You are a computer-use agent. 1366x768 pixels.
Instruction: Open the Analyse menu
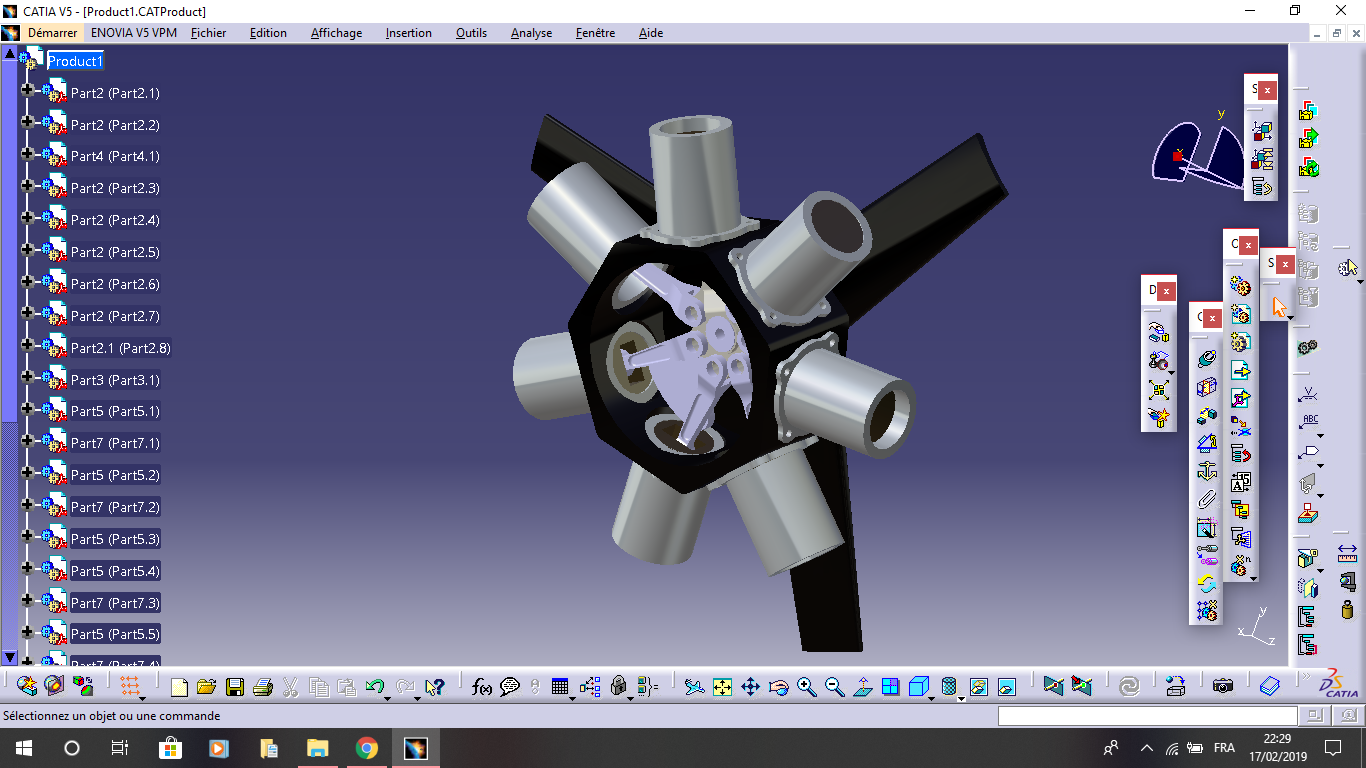[531, 33]
